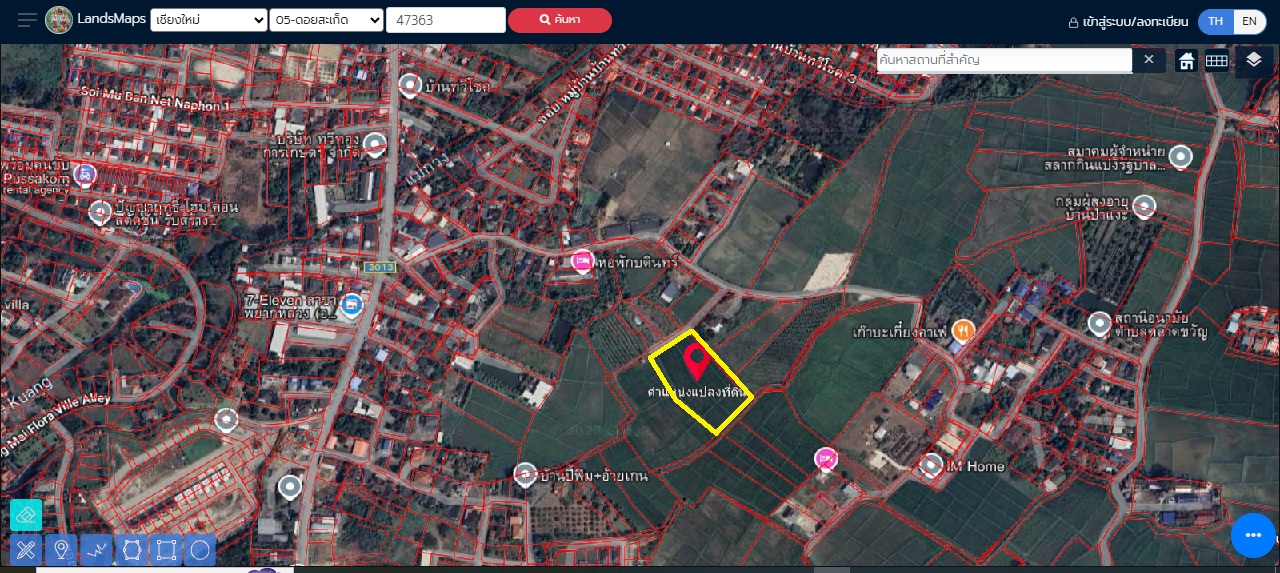Select the polygon drawing tool
Viewport: 1280px width, 573px height.
coord(131,550)
